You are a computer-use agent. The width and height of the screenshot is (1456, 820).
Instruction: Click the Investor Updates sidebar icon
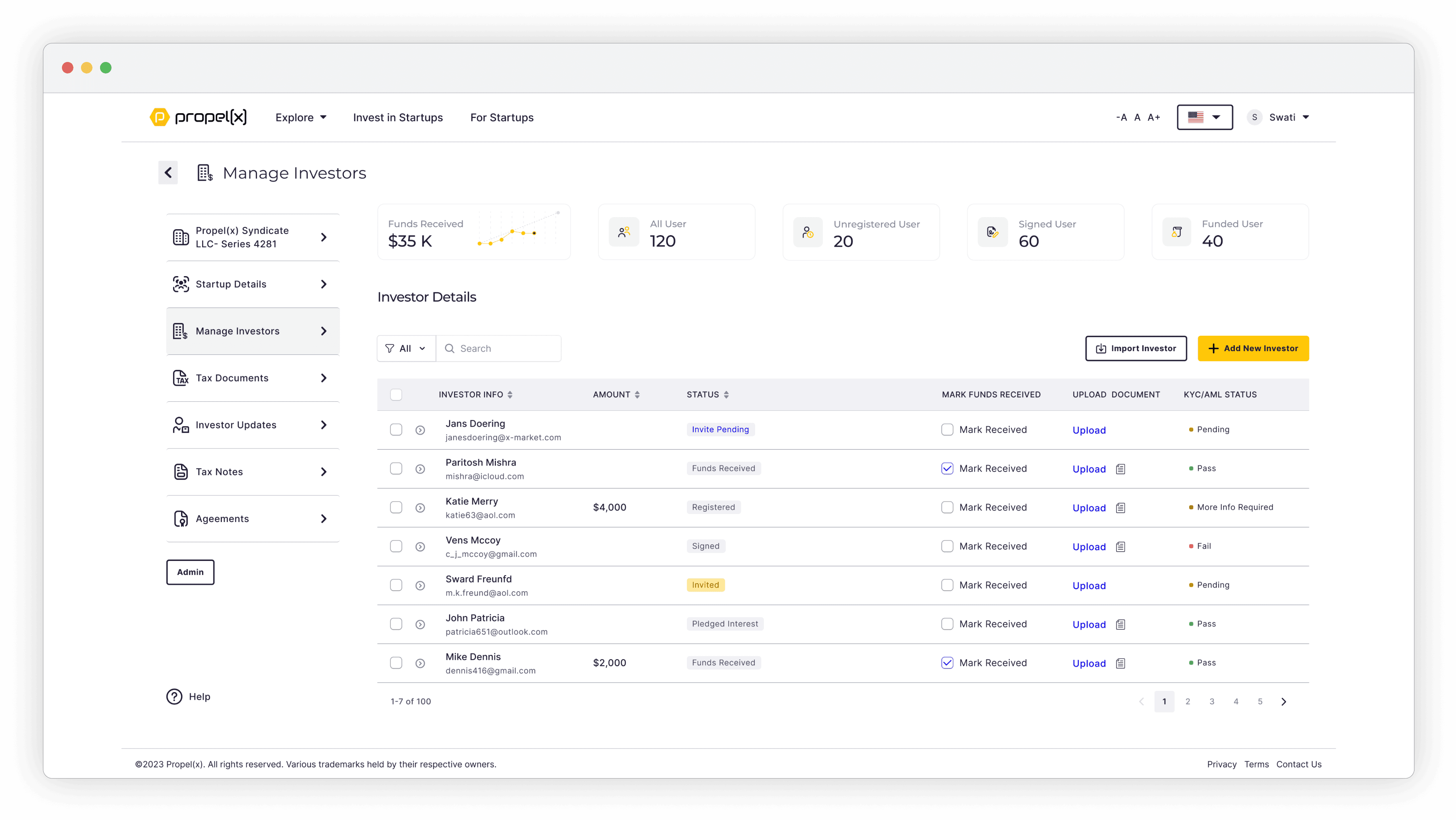(180, 425)
